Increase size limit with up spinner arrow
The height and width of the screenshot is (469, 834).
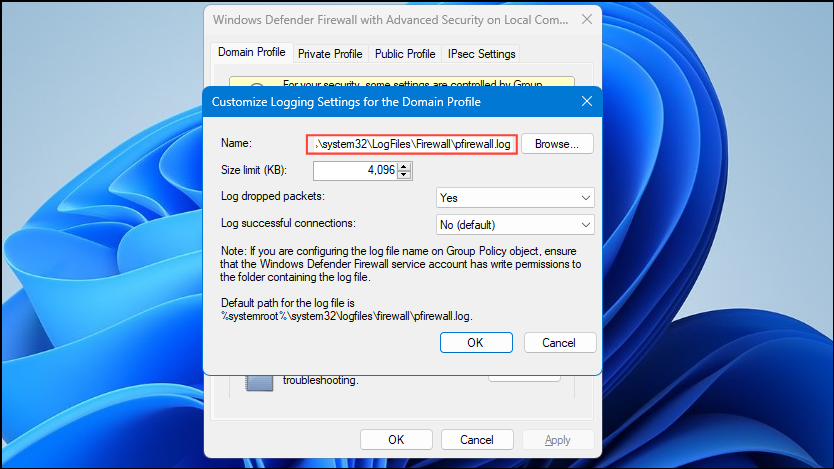[x=404, y=166]
